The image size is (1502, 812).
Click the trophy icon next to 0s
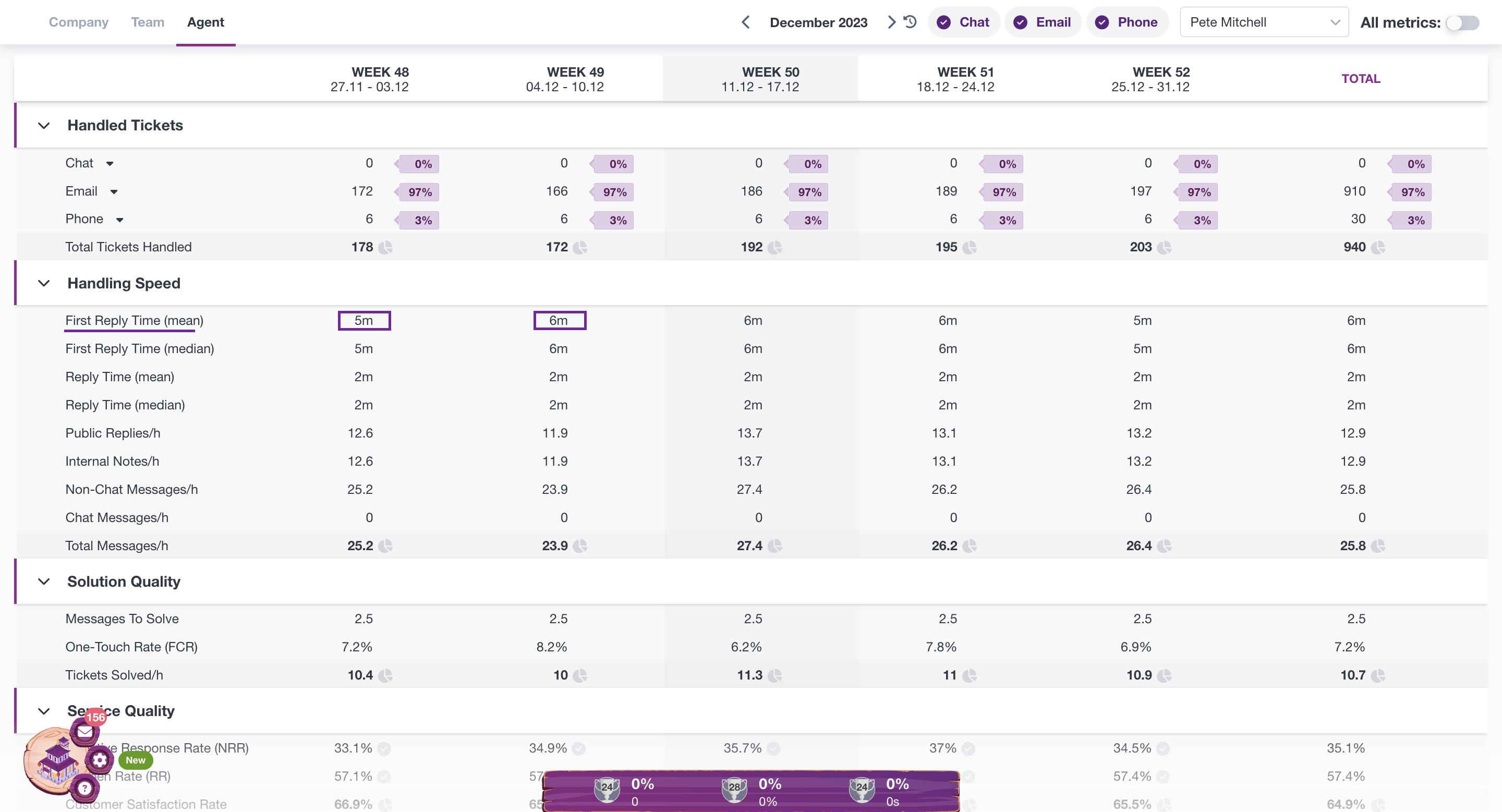point(862,789)
